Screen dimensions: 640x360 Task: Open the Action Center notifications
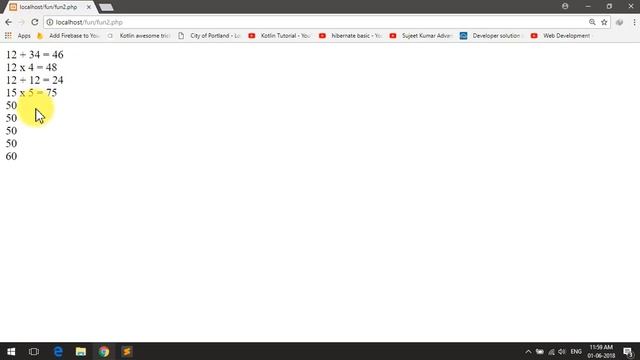[629, 351]
